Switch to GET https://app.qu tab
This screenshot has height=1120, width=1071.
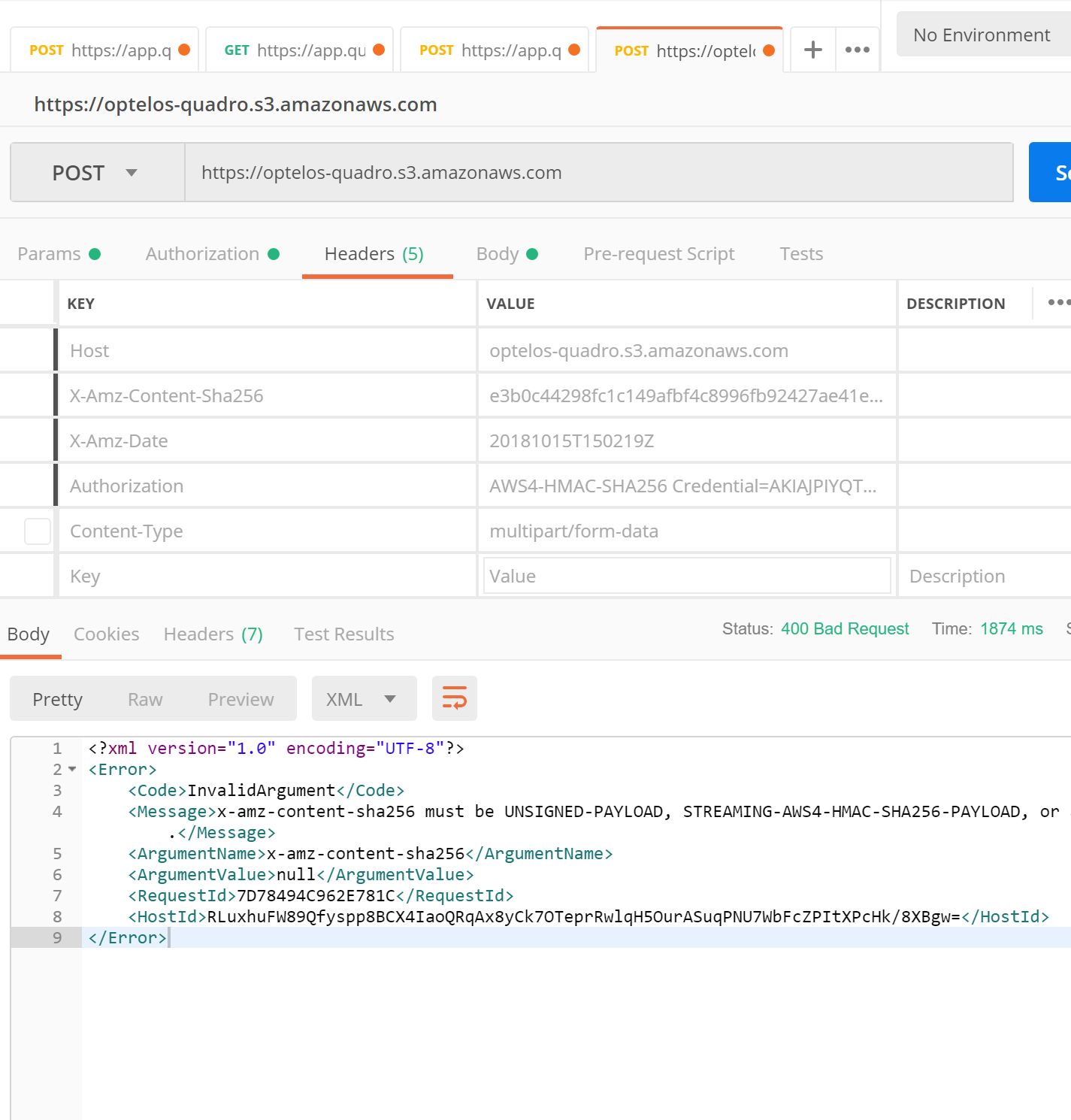pos(299,50)
